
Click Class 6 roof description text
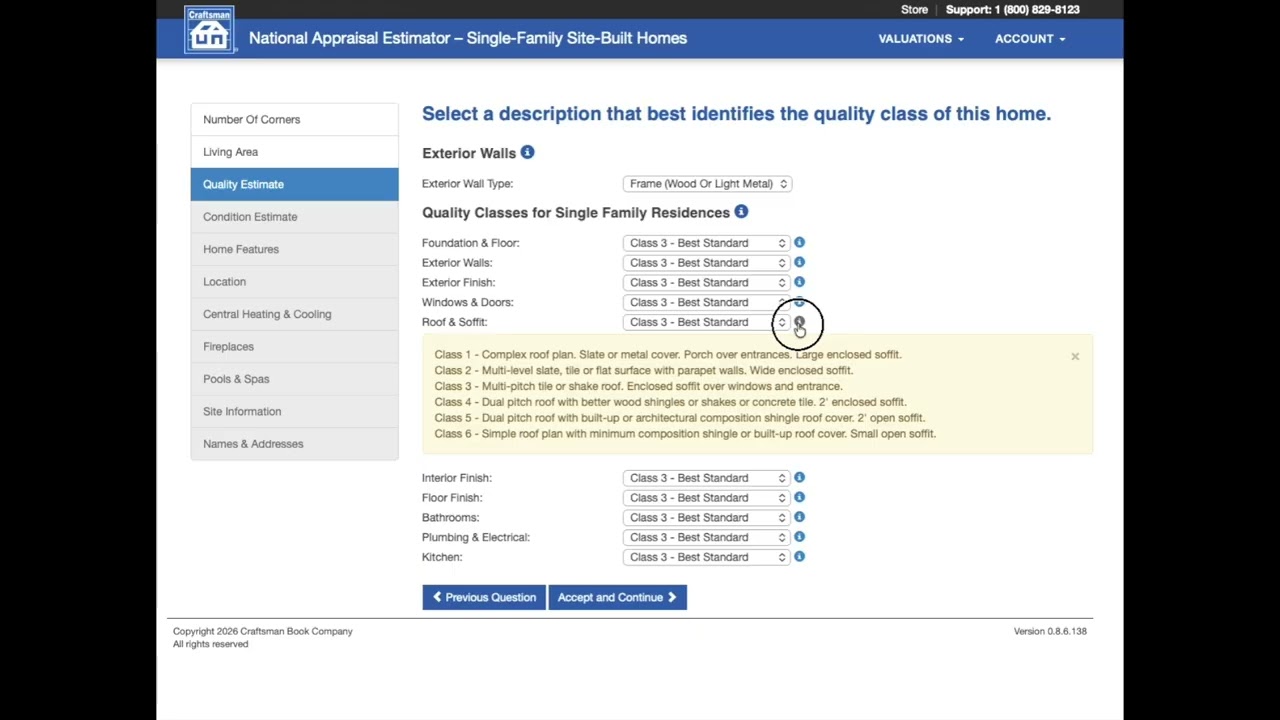coord(685,434)
